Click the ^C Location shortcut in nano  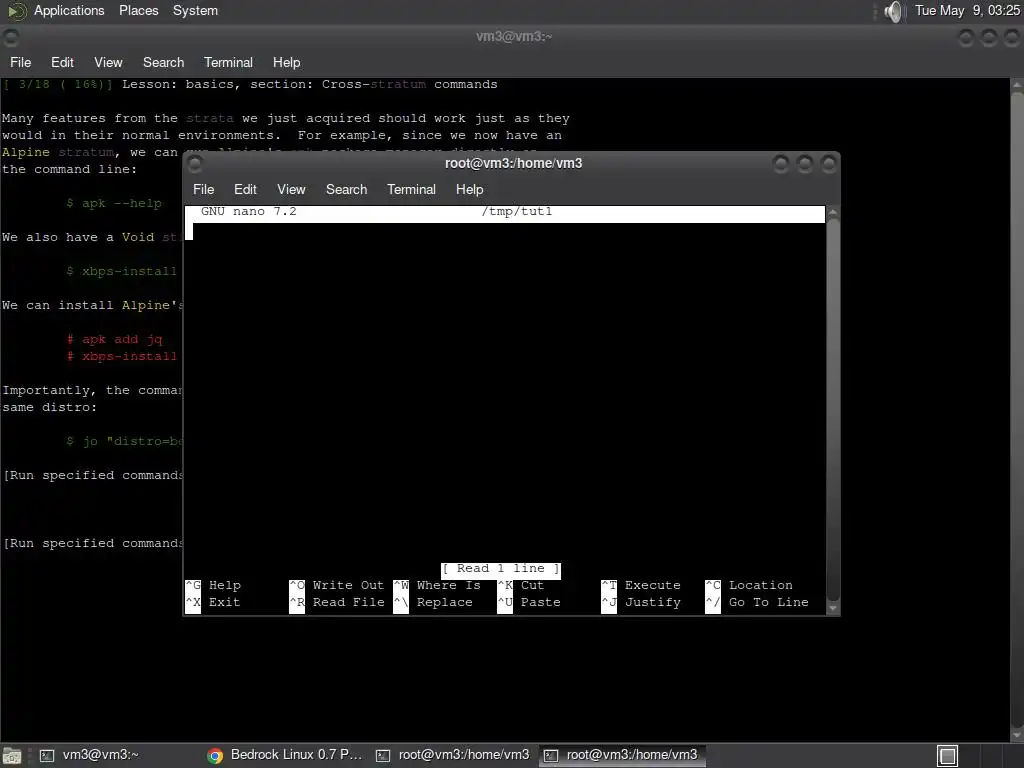click(749, 585)
